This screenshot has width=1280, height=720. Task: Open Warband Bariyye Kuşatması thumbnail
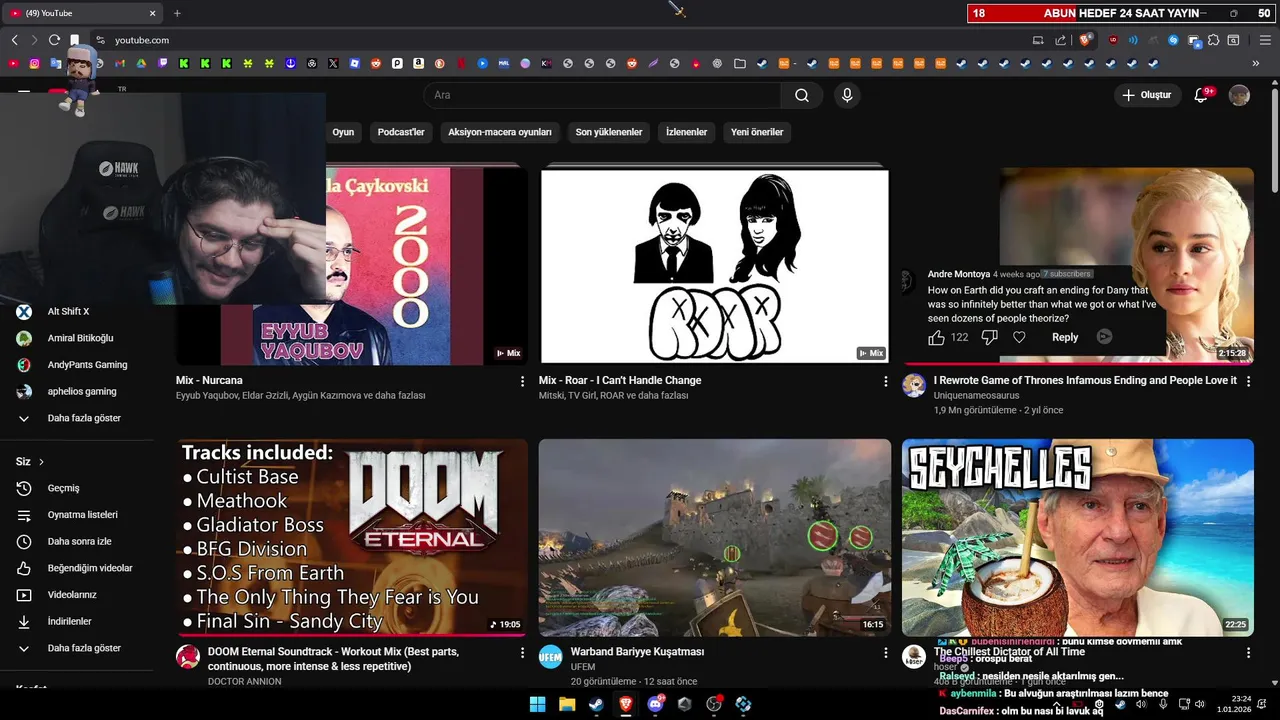click(x=714, y=537)
